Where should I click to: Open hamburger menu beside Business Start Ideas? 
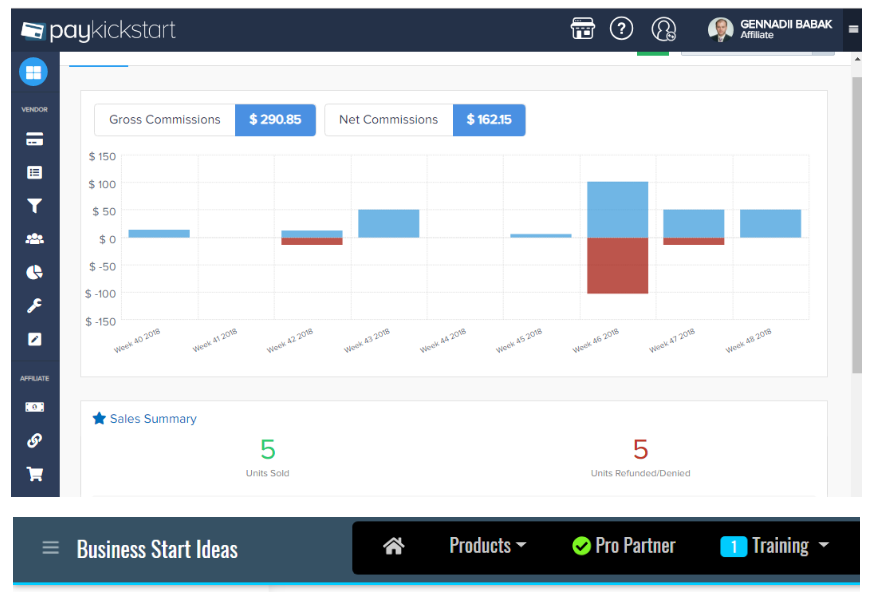(x=51, y=548)
